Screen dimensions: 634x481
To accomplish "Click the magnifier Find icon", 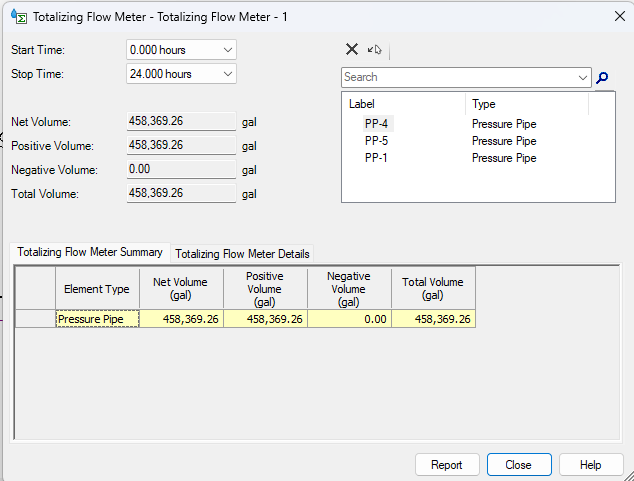I will point(602,77).
